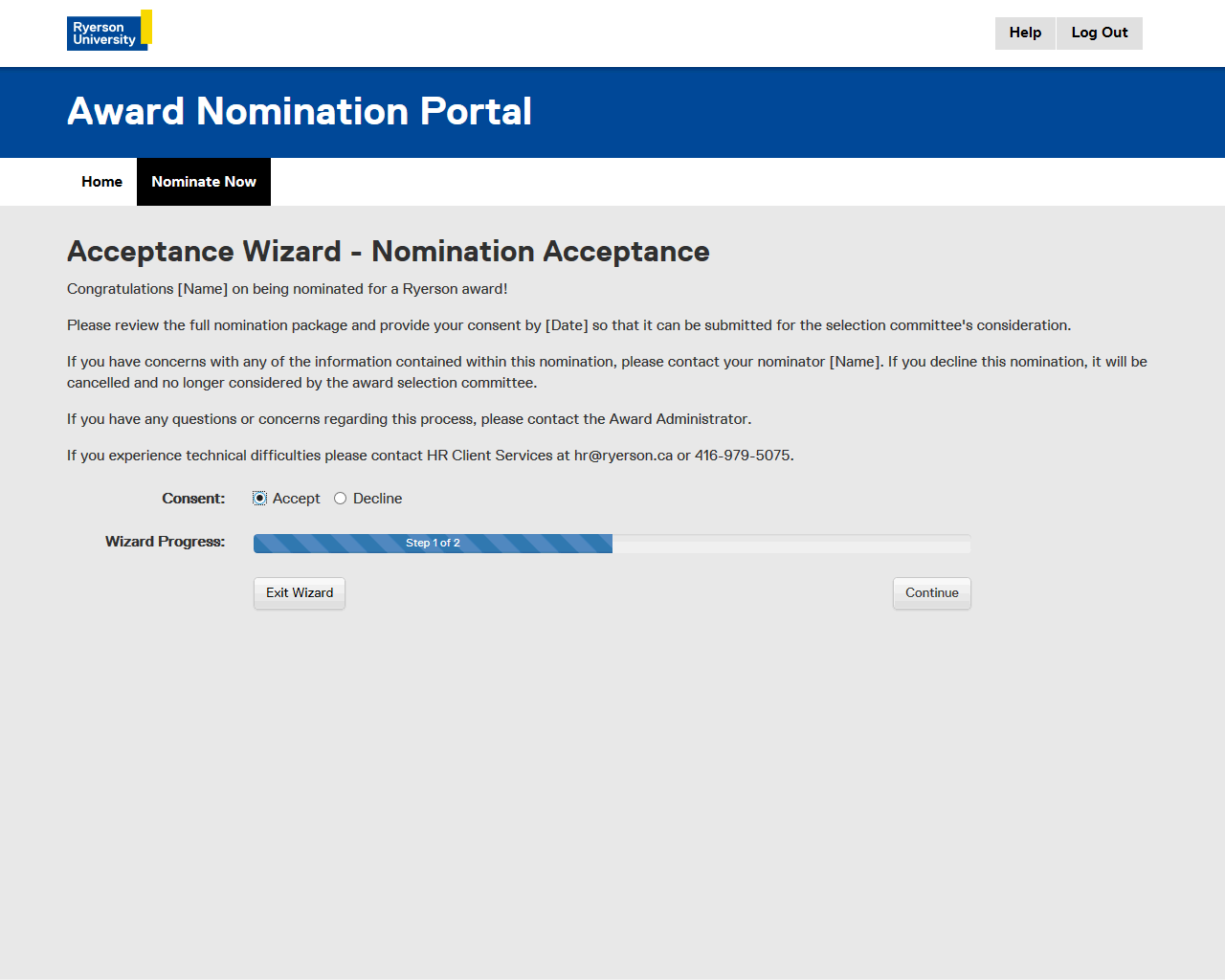Click the Wizard Progress field label
The width and height of the screenshot is (1225, 980).
[x=165, y=542]
